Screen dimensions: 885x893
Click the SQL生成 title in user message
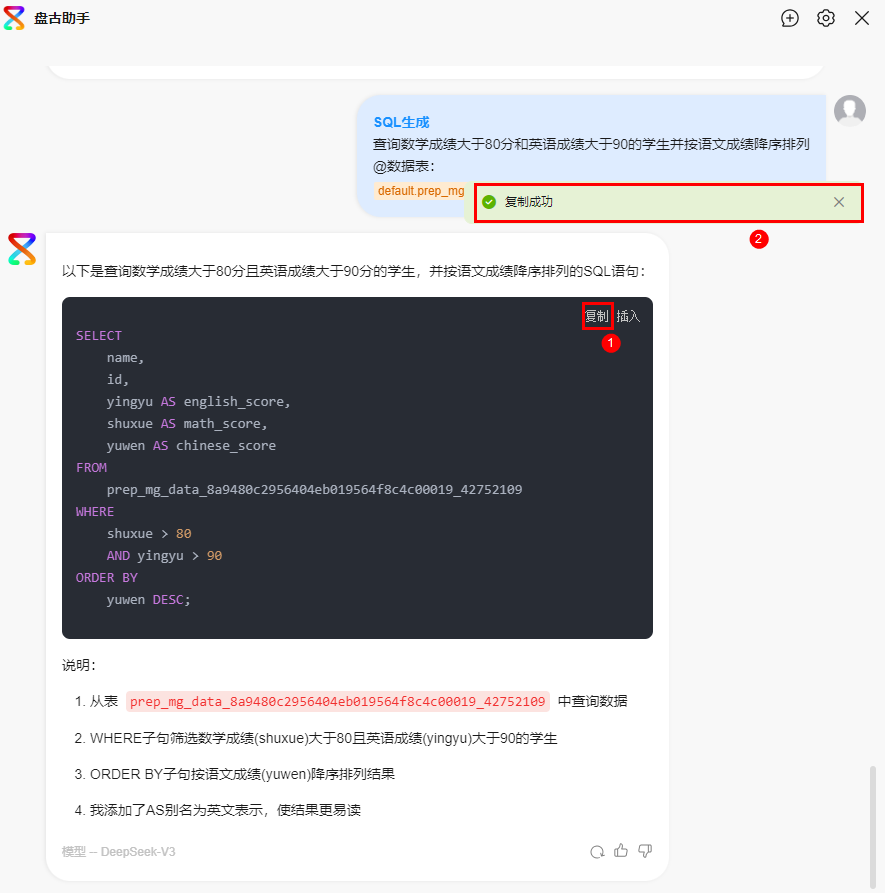401,122
